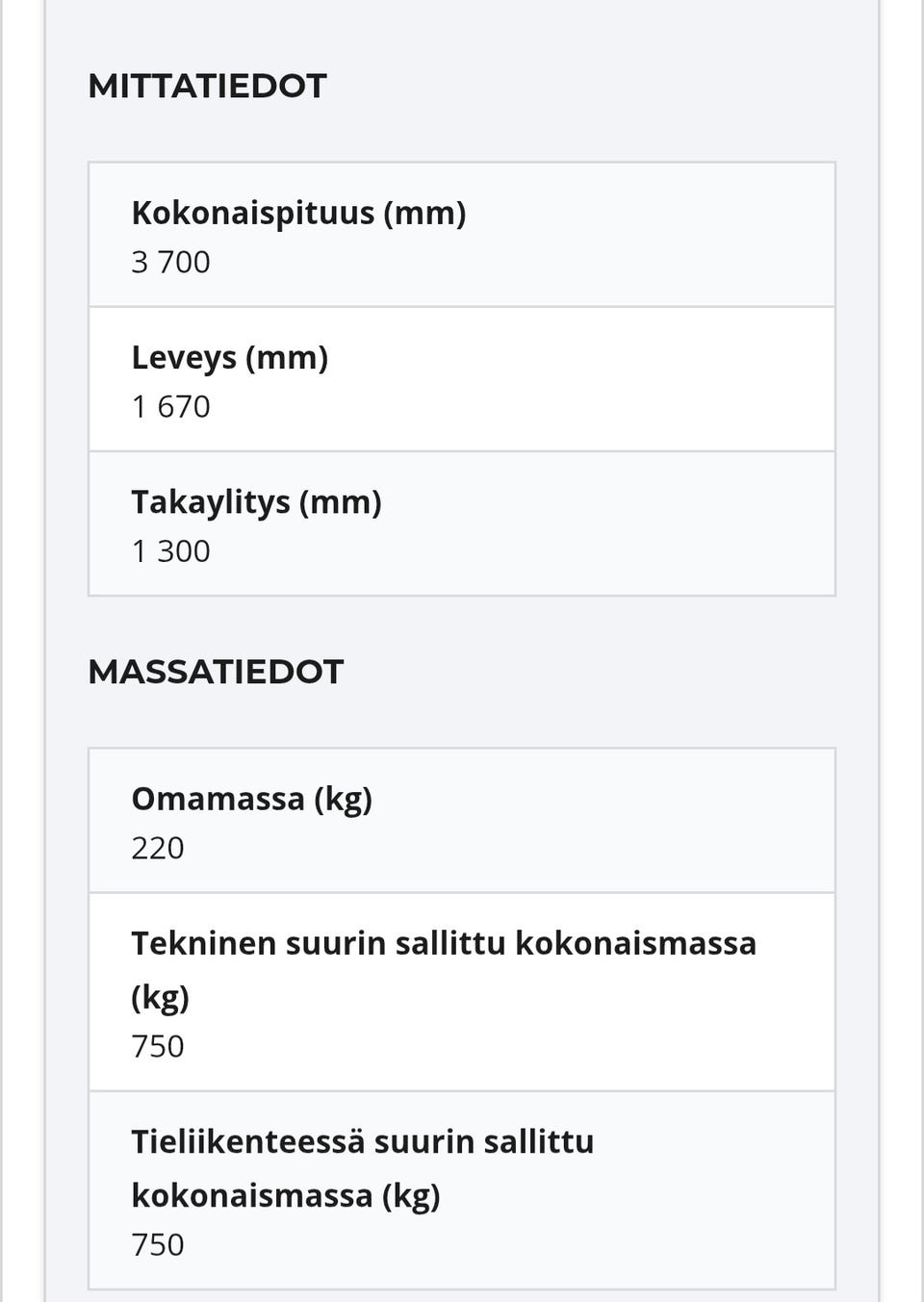Screen dimensions: 924x1302
Task: Click the 'kokonaismassa (kg)' line under Tieliikenteessä
Action: click(x=286, y=1195)
